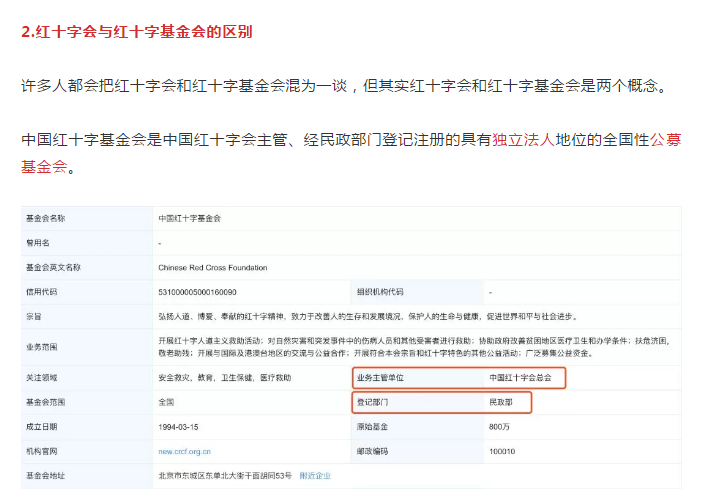Select the value 中国红十字会总会
The image size is (718, 499).
click(x=520, y=378)
